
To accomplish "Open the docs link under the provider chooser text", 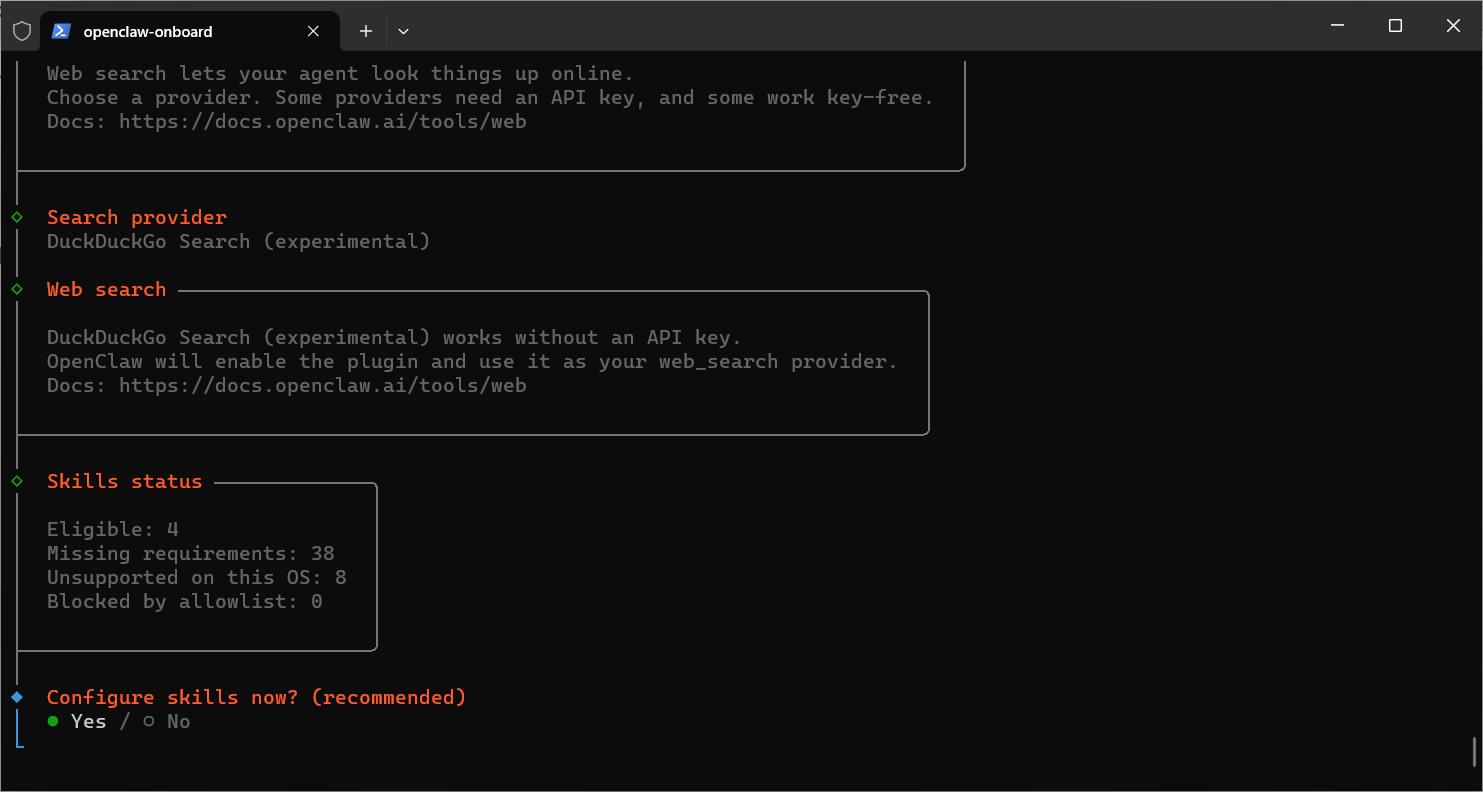I will pos(322,121).
